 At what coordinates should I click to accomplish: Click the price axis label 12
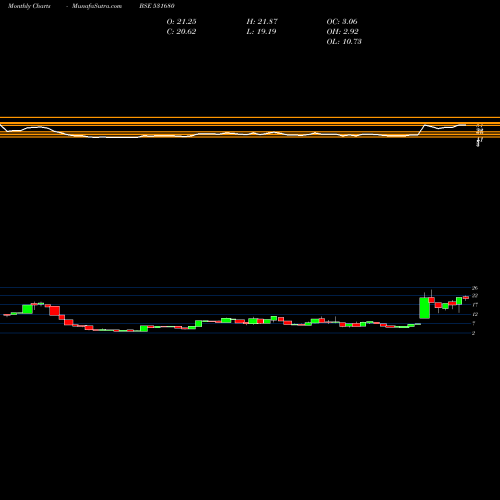[475, 314]
